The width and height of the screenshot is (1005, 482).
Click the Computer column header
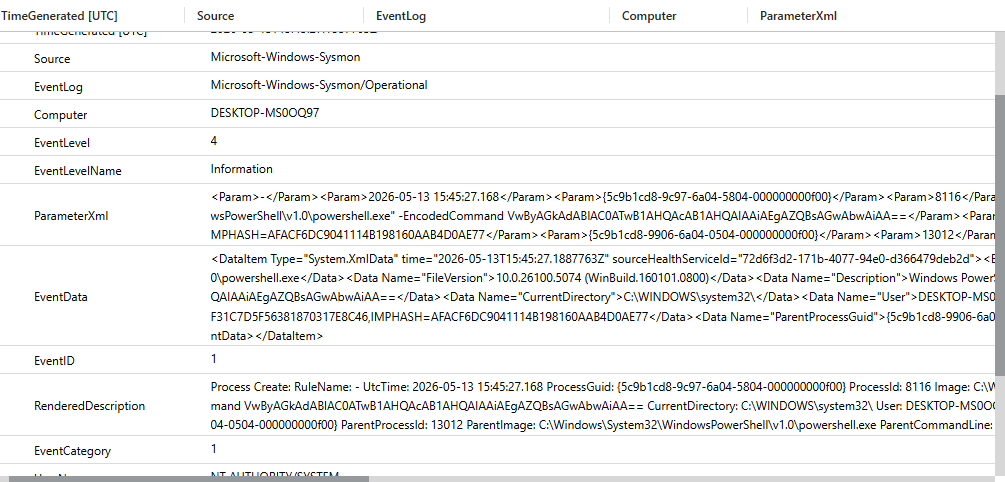pos(649,16)
